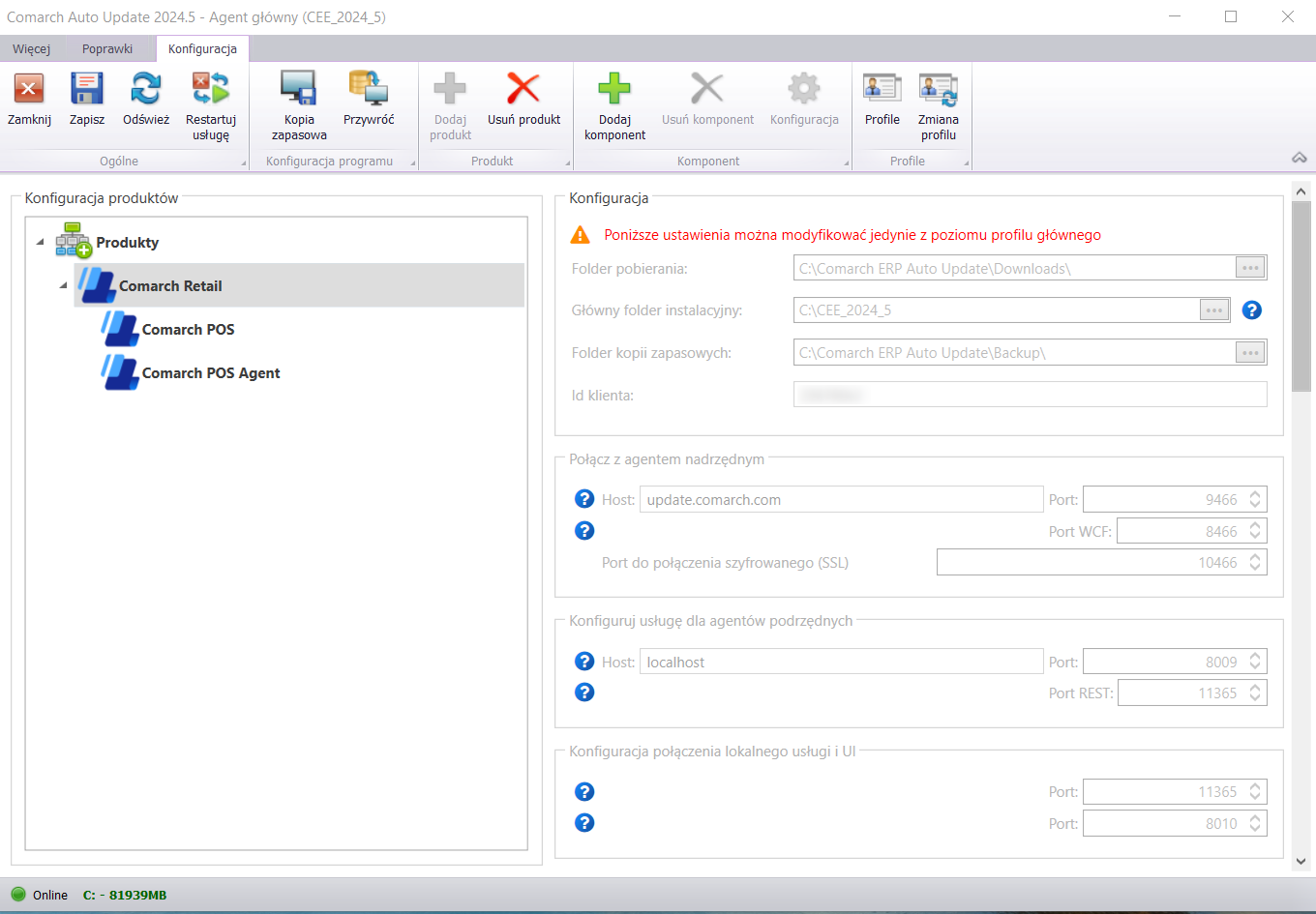Collapse the Comarch Retail tree node

click(x=63, y=285)
